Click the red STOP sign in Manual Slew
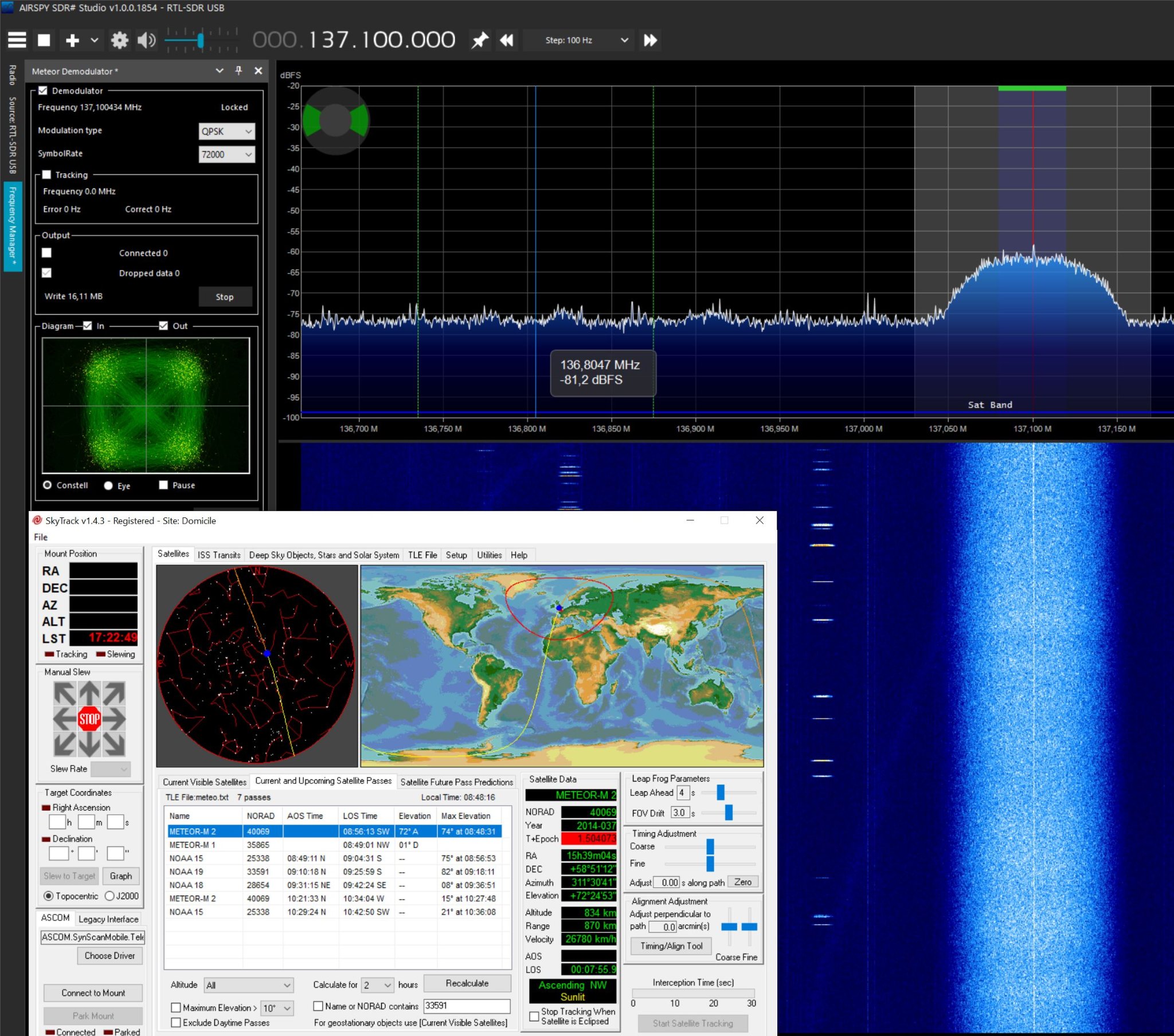1174x1036 pixels. click(89, 719)
